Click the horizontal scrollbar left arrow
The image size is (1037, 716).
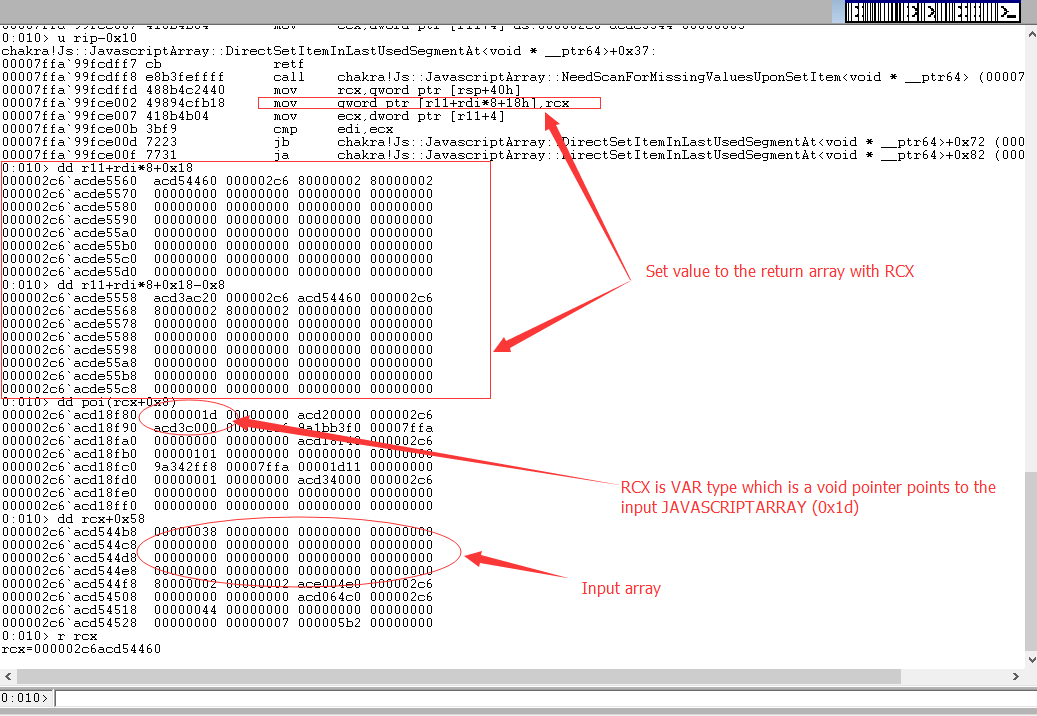(x=8, y=676)
